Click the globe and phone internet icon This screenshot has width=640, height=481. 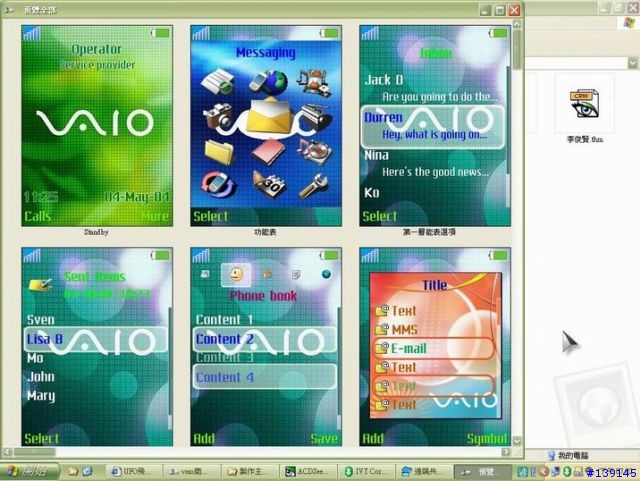pyautogui.click(x=268, y=82)
